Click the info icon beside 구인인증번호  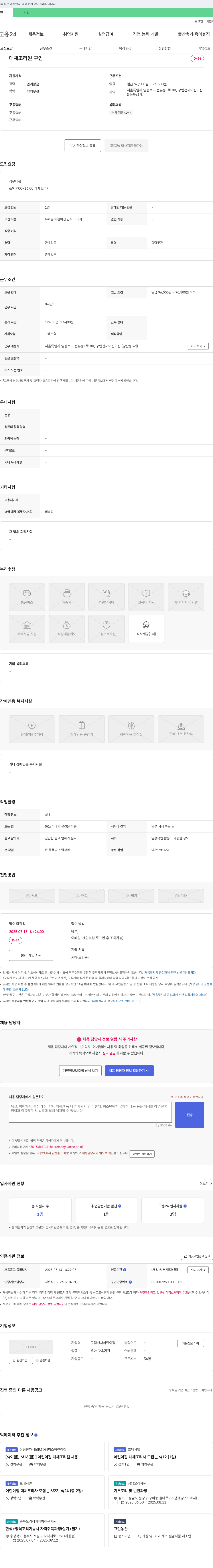pos(130,1282)
